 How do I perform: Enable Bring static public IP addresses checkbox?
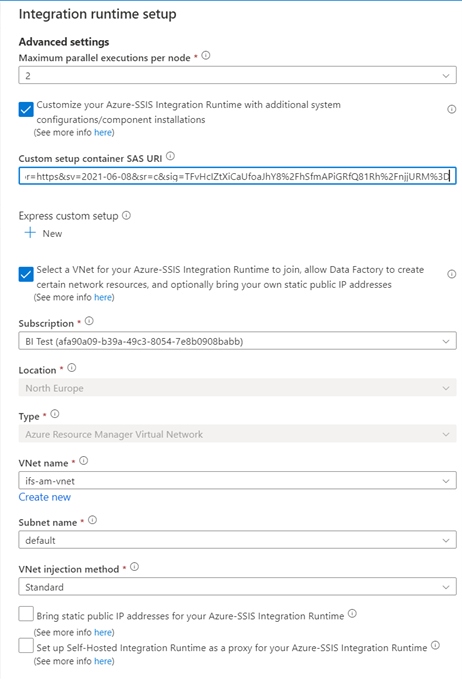pos(26,614)
